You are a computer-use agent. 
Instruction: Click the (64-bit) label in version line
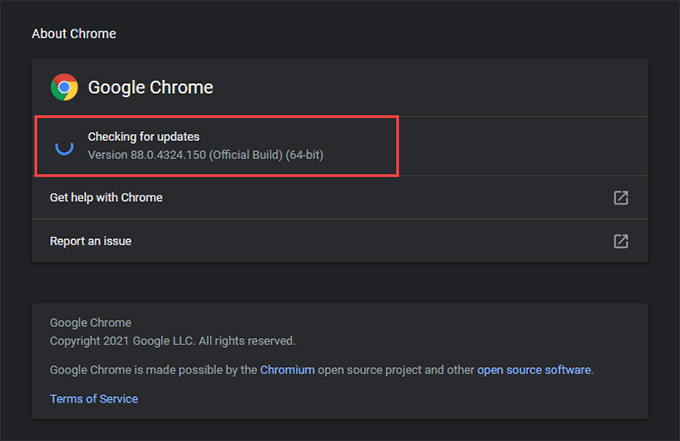[303, 155]
